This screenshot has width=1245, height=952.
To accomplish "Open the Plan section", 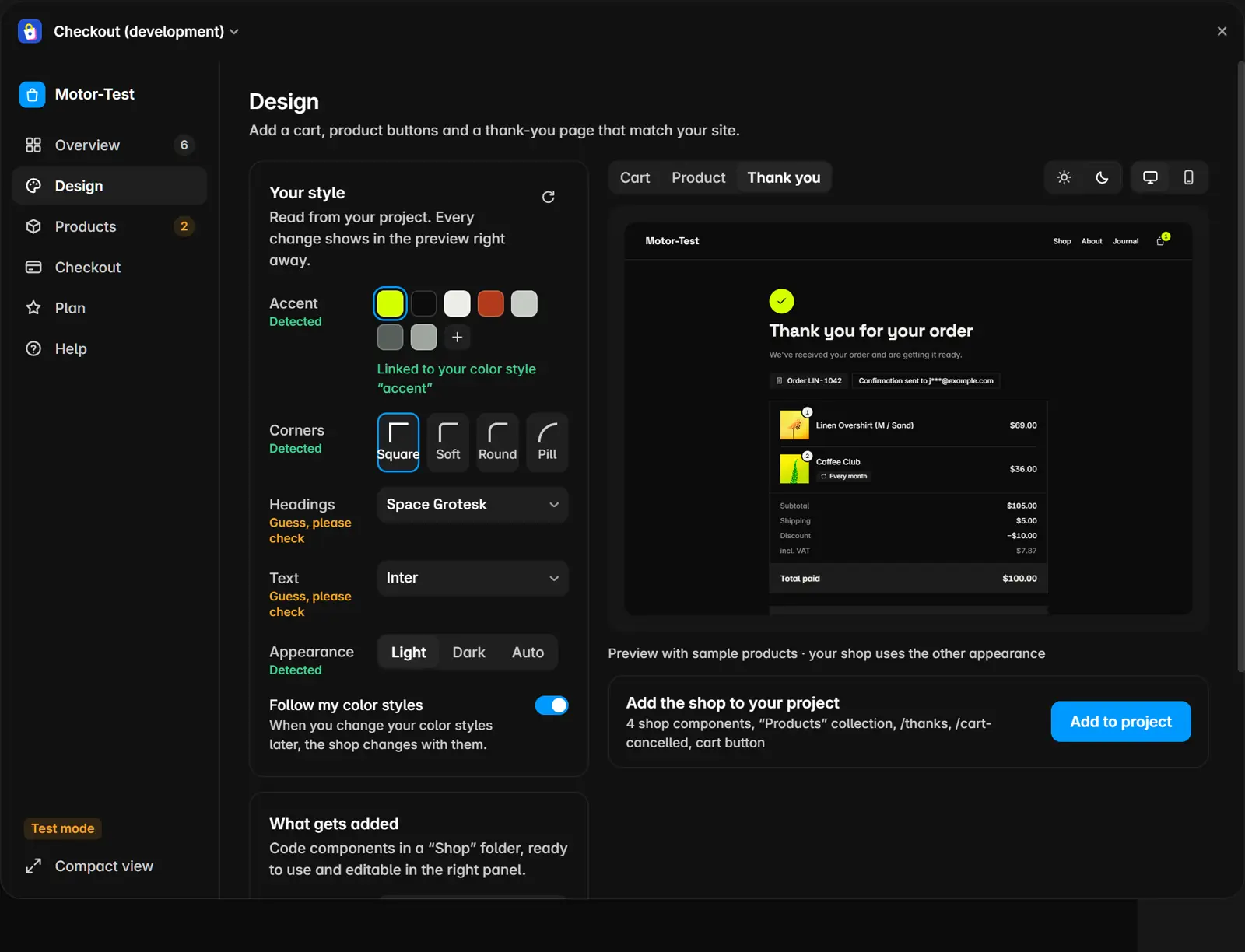I will pyautogui.click(x=110, y=308).
